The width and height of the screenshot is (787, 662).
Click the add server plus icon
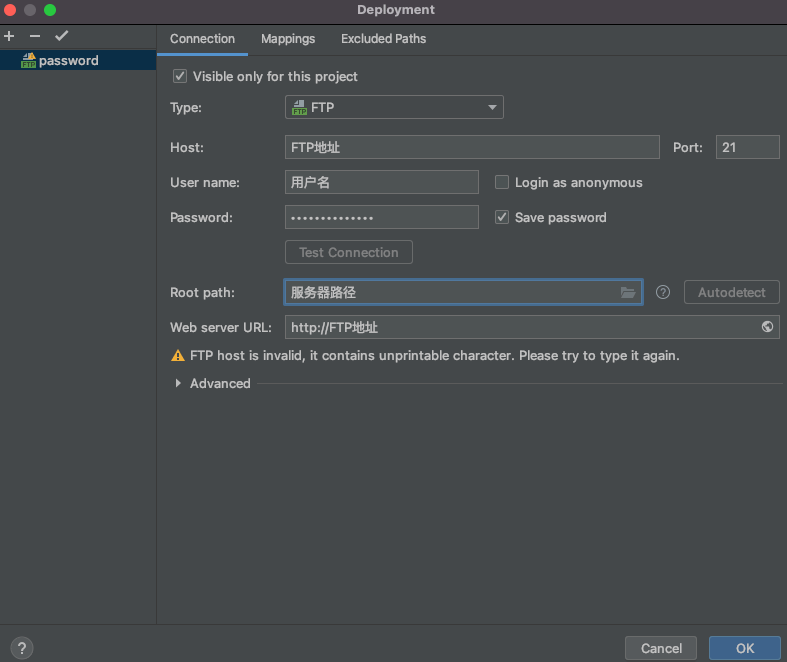[10, 36]
